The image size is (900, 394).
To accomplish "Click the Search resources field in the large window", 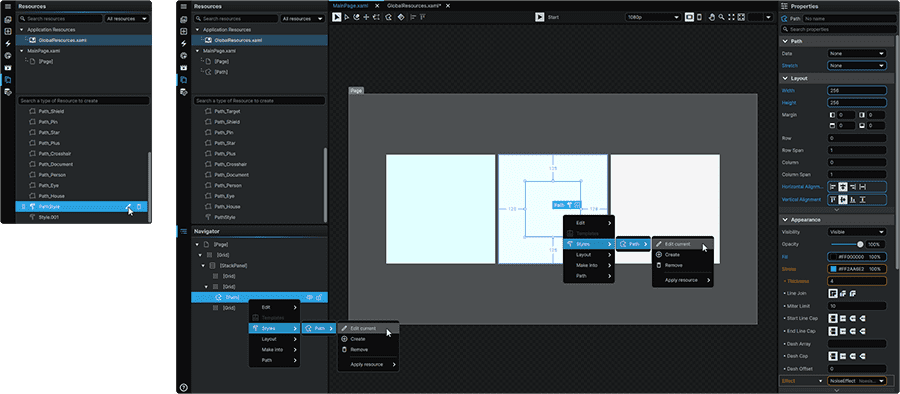I will point(235,18).
